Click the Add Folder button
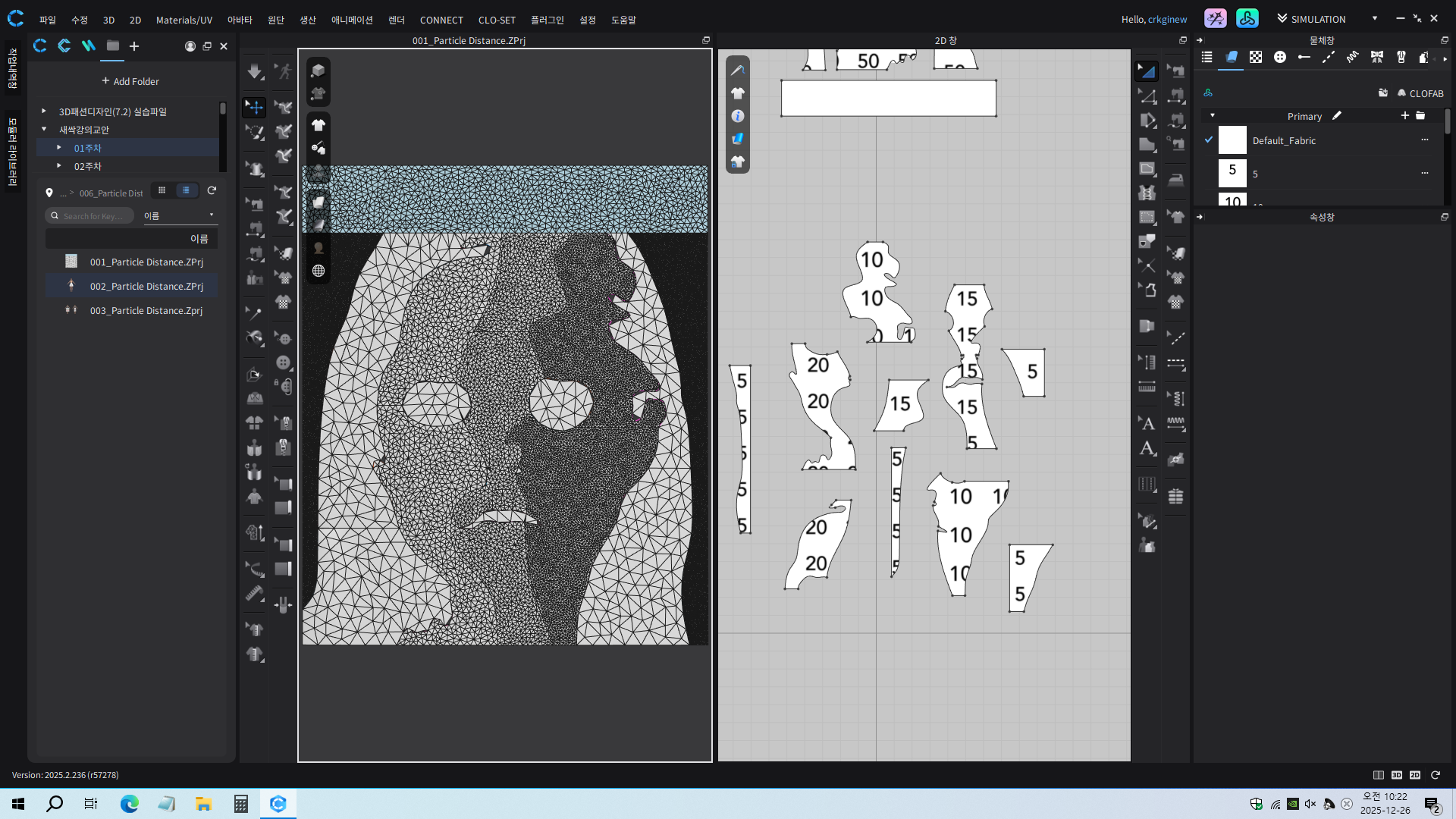Viewport: 1456px width, 819px height. pyautogui.click(x=130, y=81)
